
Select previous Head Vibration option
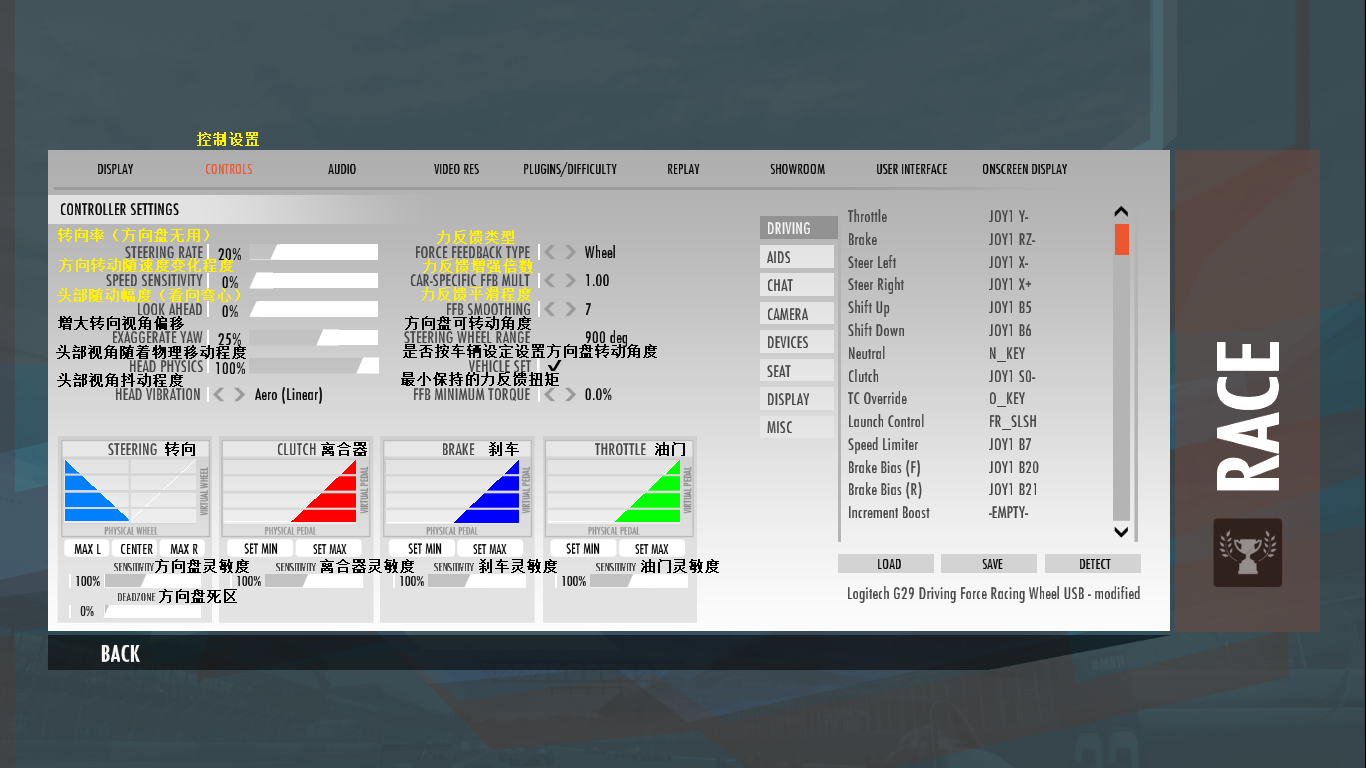(x=219, y=395)
